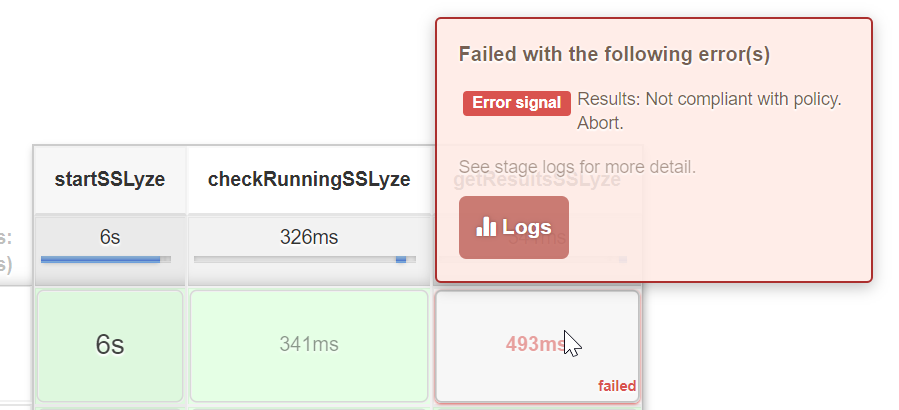The height and width of the screenshot is (410, 899).
Task: Open the Logs button in error popup
Action: (514, 227)
